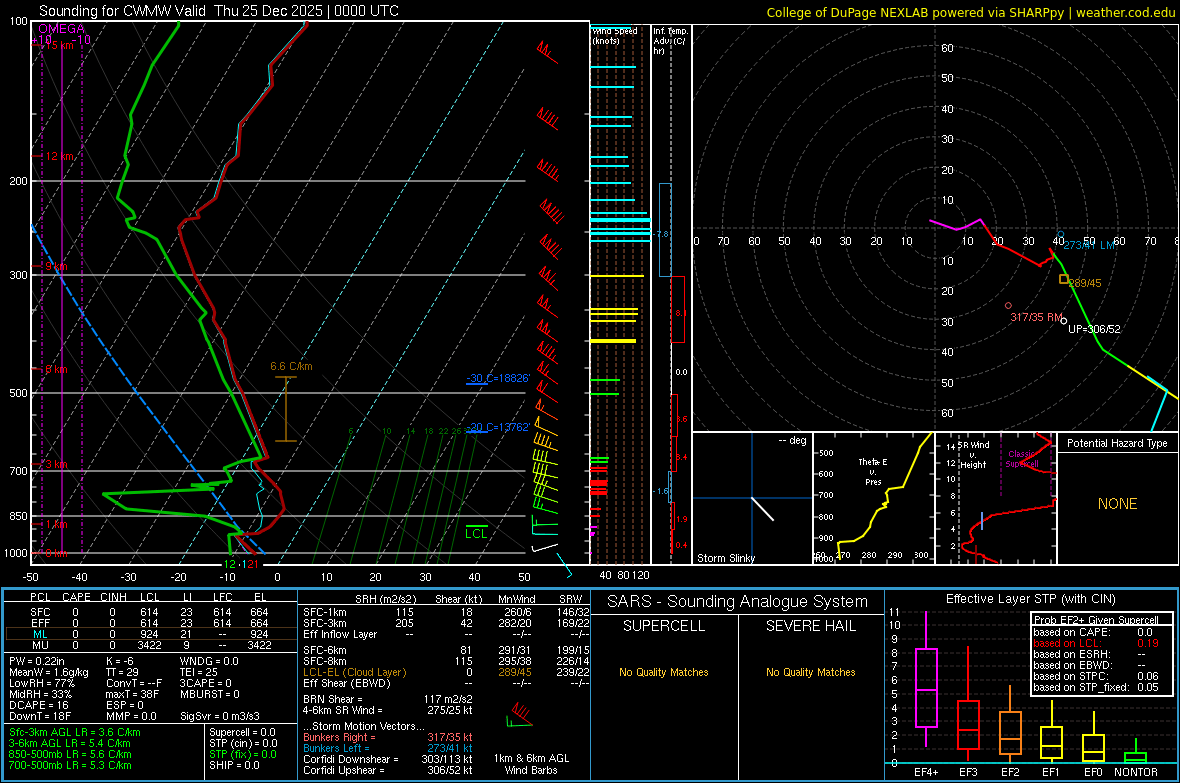Viewport: 1180px width, 783px height.
Task: Select the MU parcel row
Action: click(151, 645)
